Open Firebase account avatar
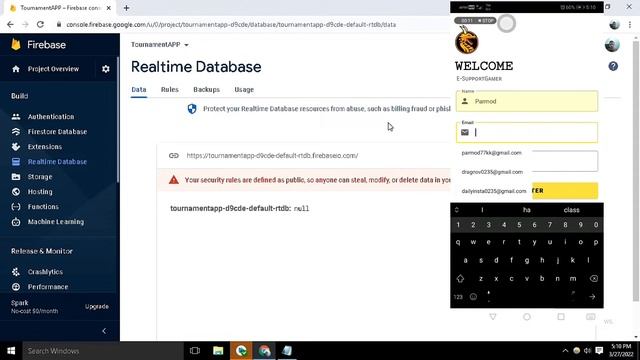640x360 pixels. [612, 44]
